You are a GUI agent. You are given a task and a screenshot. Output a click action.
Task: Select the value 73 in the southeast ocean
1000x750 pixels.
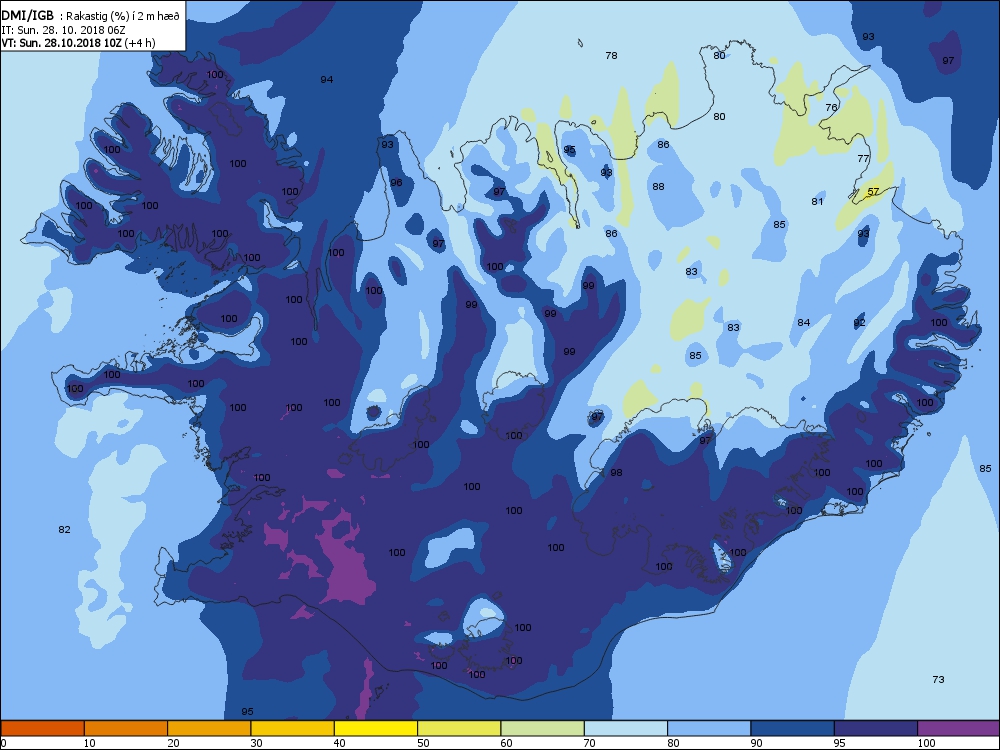(x=938, y=680)
